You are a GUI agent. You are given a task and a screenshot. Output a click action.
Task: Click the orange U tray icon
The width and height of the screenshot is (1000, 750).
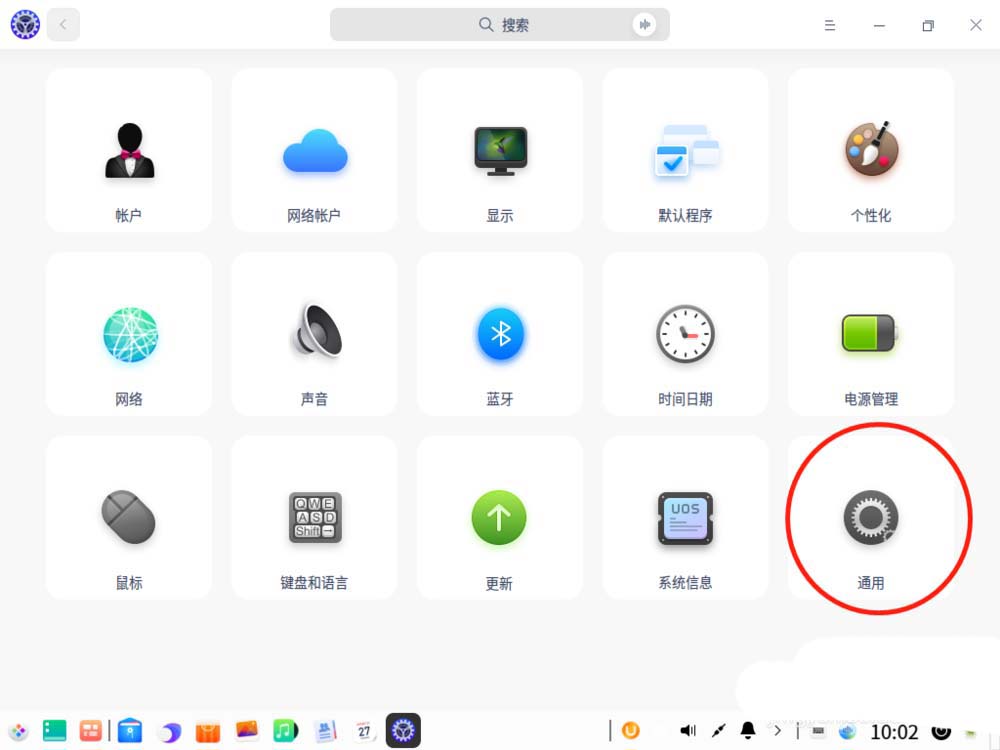pyautogui.click(x=631, y=730)
